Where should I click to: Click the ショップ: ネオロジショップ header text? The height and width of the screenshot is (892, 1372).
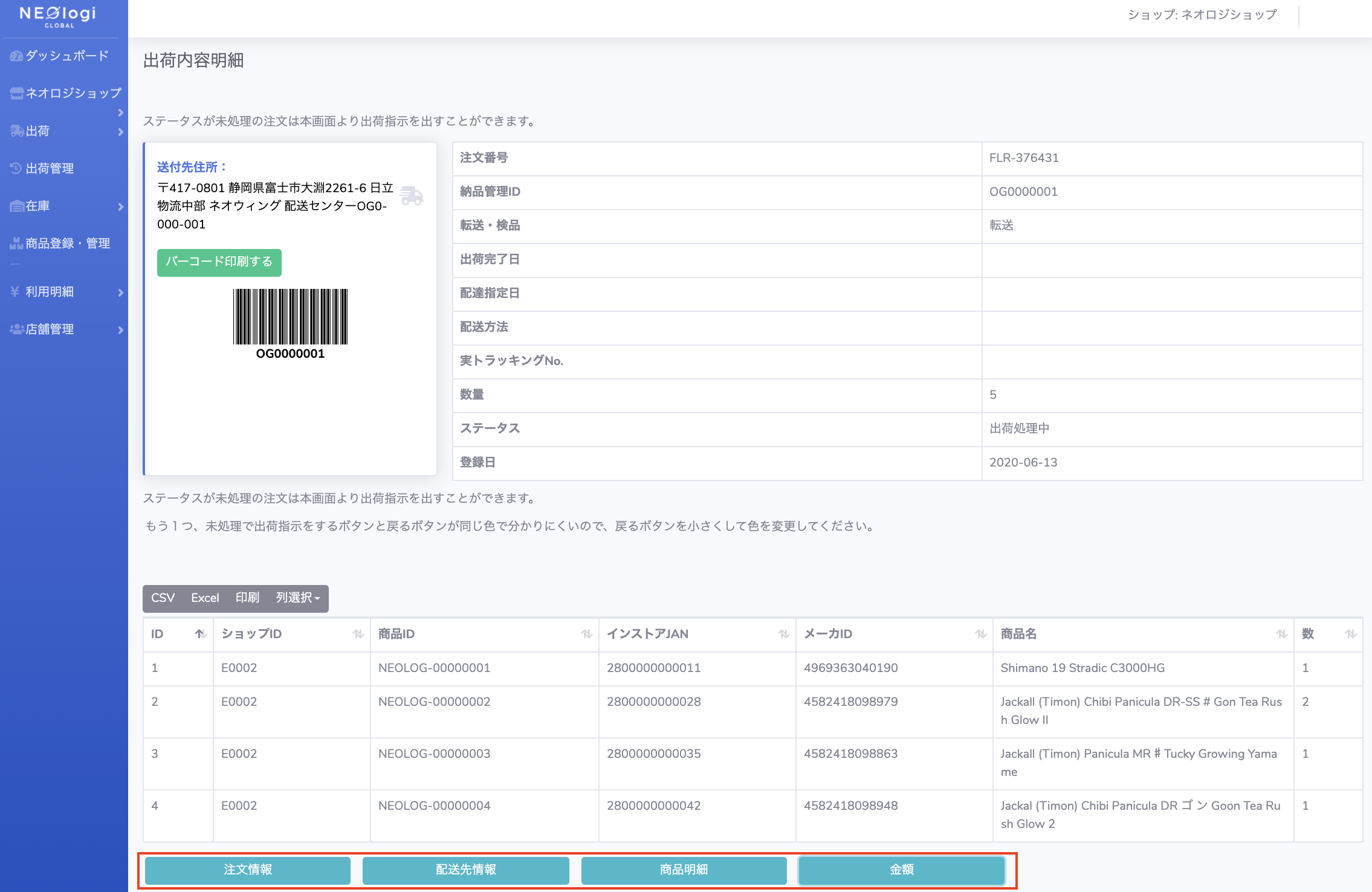click(1203, 15)
